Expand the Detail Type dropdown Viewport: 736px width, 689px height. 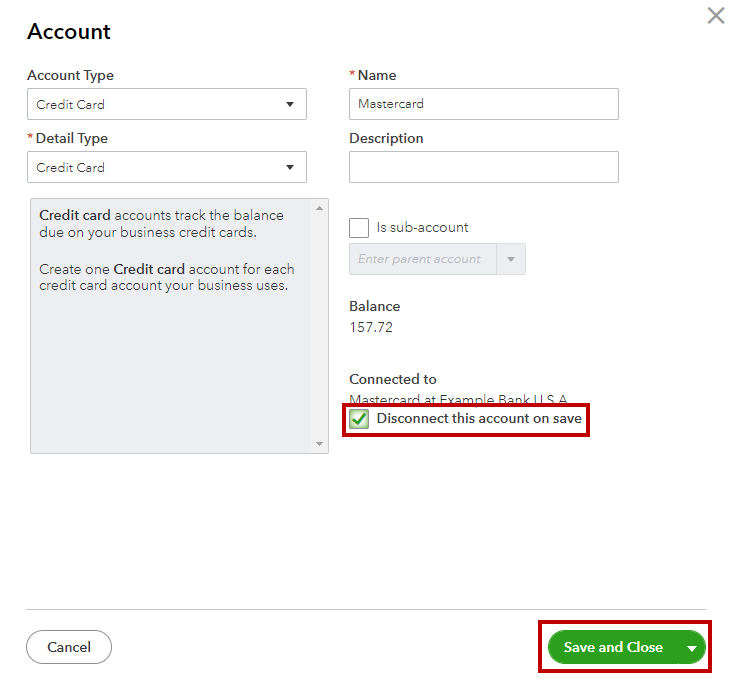(x=167, y=167)
